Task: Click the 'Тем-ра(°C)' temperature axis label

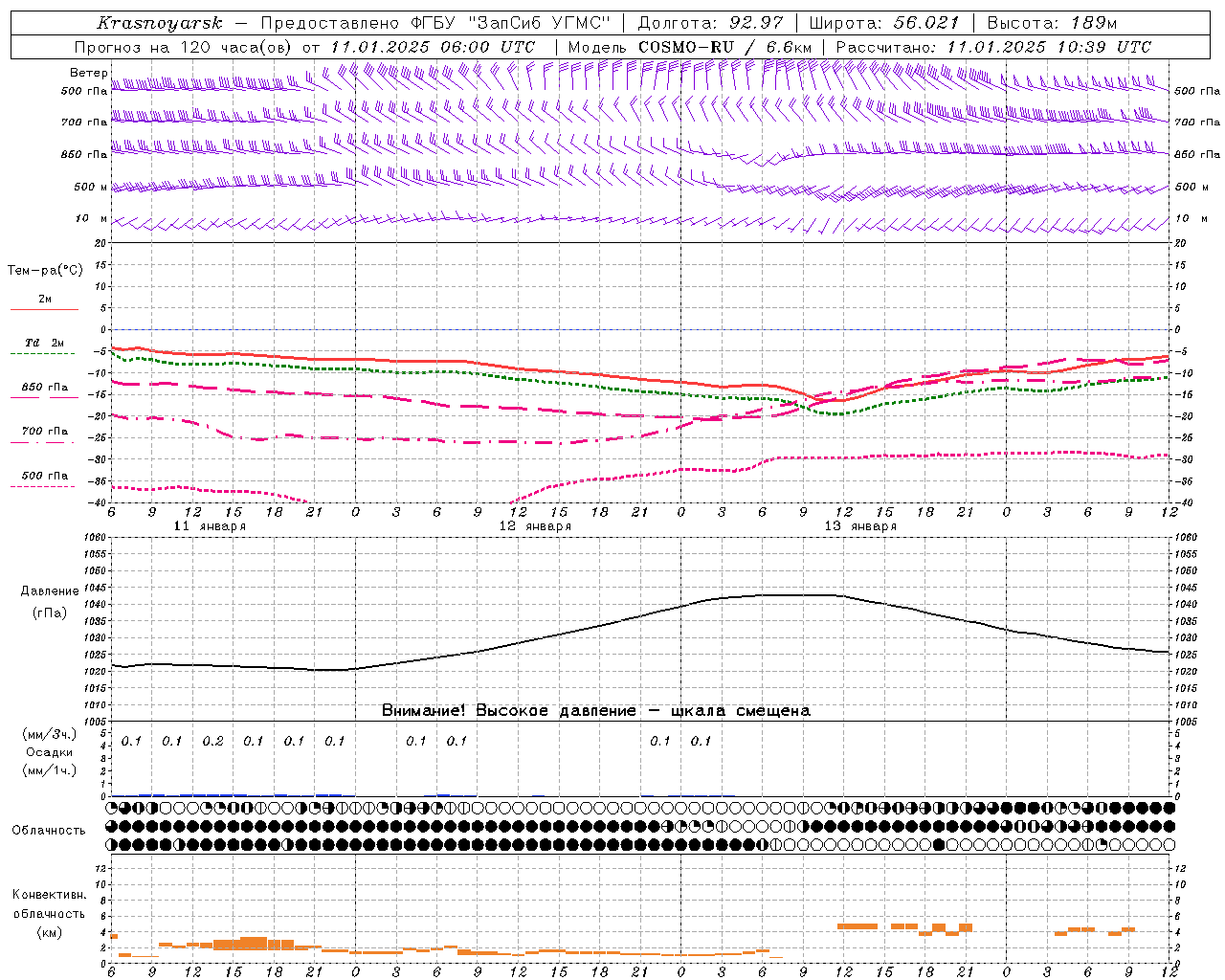Action: 45,271
